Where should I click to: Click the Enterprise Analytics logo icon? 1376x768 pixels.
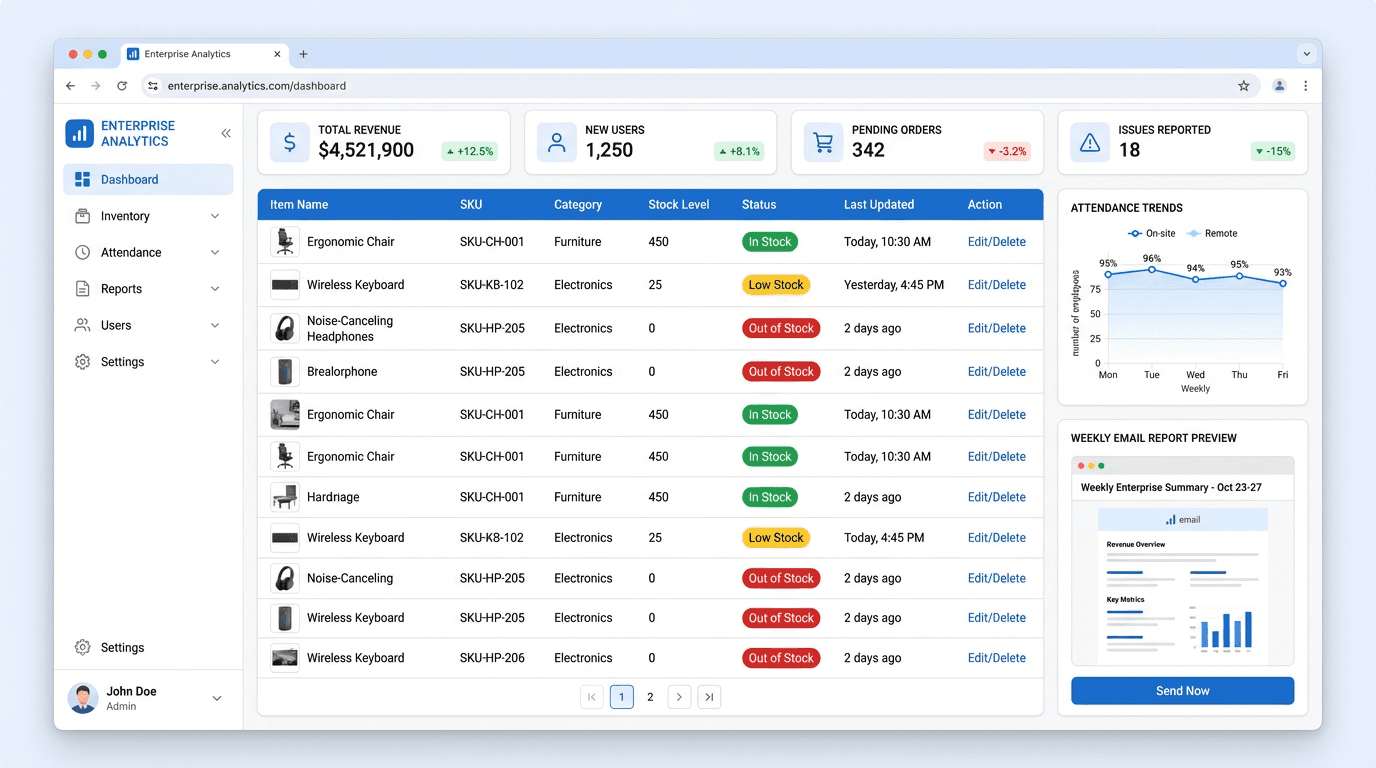pos(80,133)
